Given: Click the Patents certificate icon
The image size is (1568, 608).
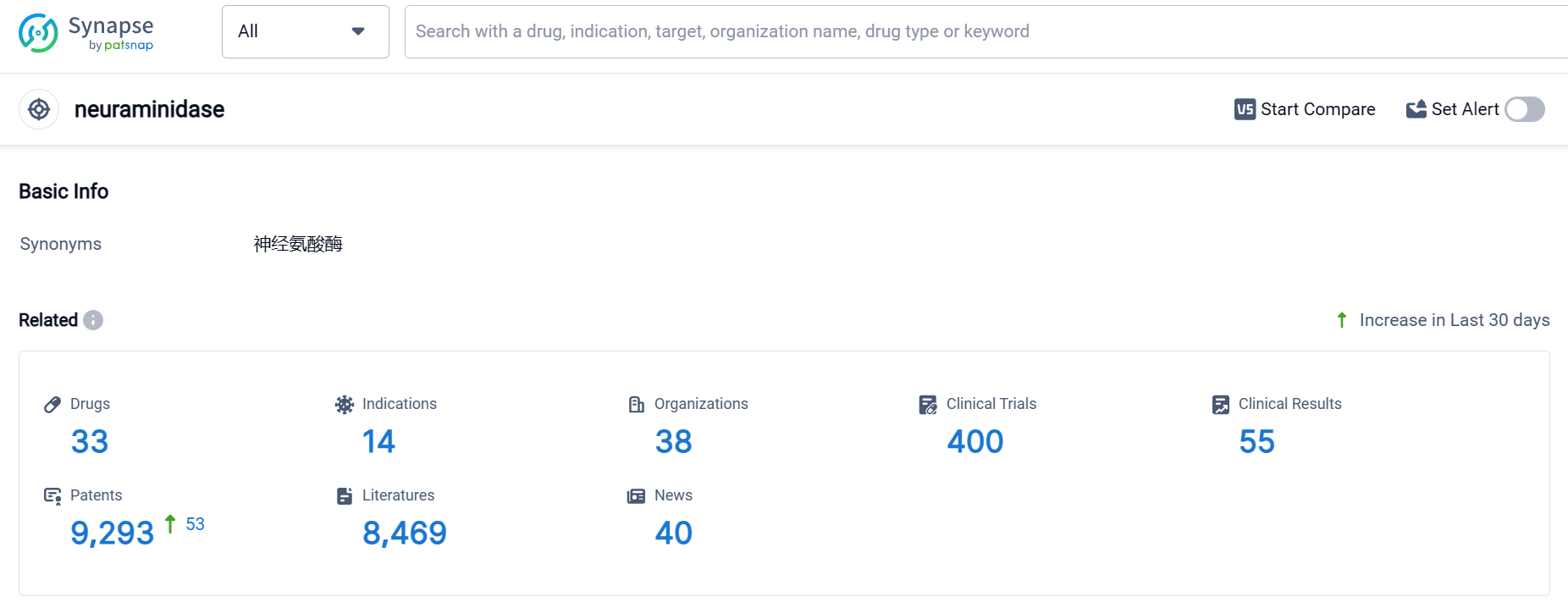Looking at the screenshot, I should tap(52, 496).
